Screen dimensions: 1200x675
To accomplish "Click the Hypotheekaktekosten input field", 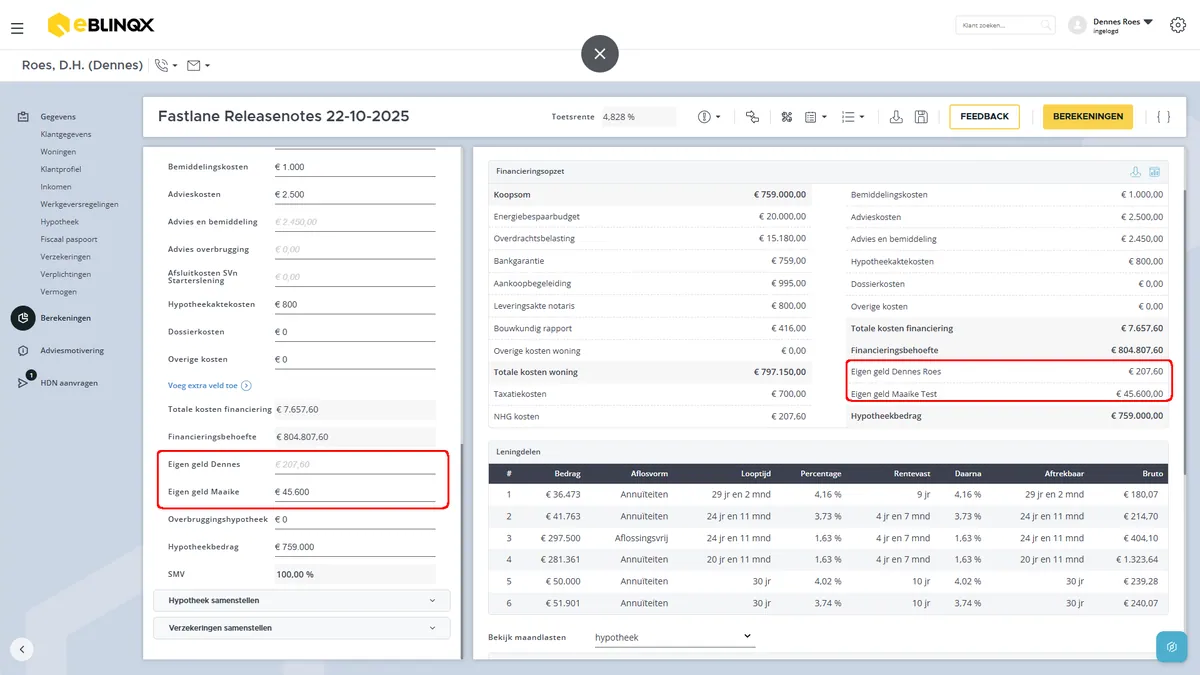I will 355,305.
